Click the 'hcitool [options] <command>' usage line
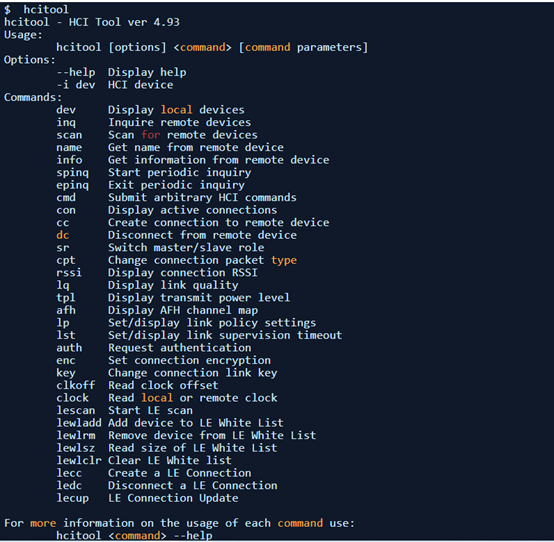Image resolution: width=554 pixels, height=542 pixels. (x=212, y=47)
